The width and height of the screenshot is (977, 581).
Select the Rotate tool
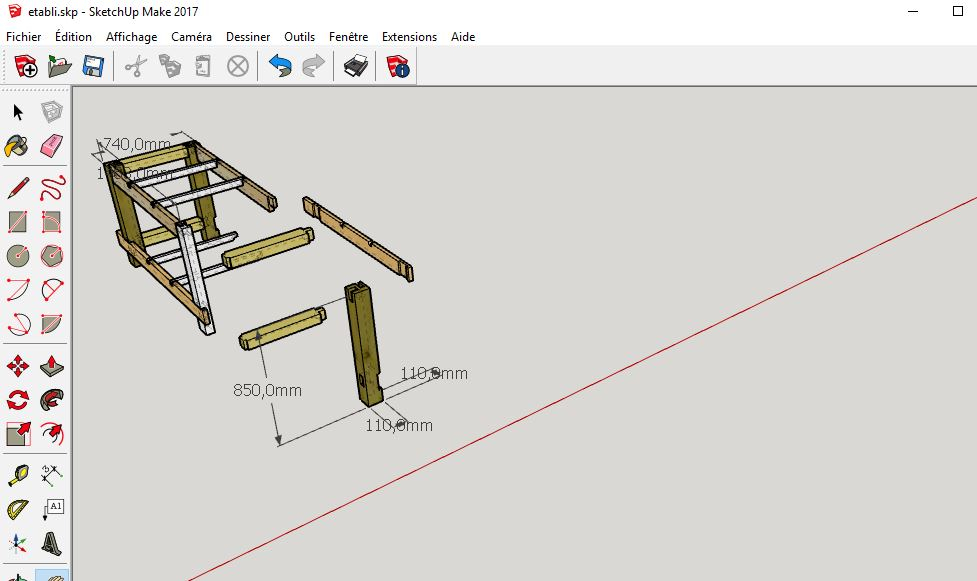point(18,400)
